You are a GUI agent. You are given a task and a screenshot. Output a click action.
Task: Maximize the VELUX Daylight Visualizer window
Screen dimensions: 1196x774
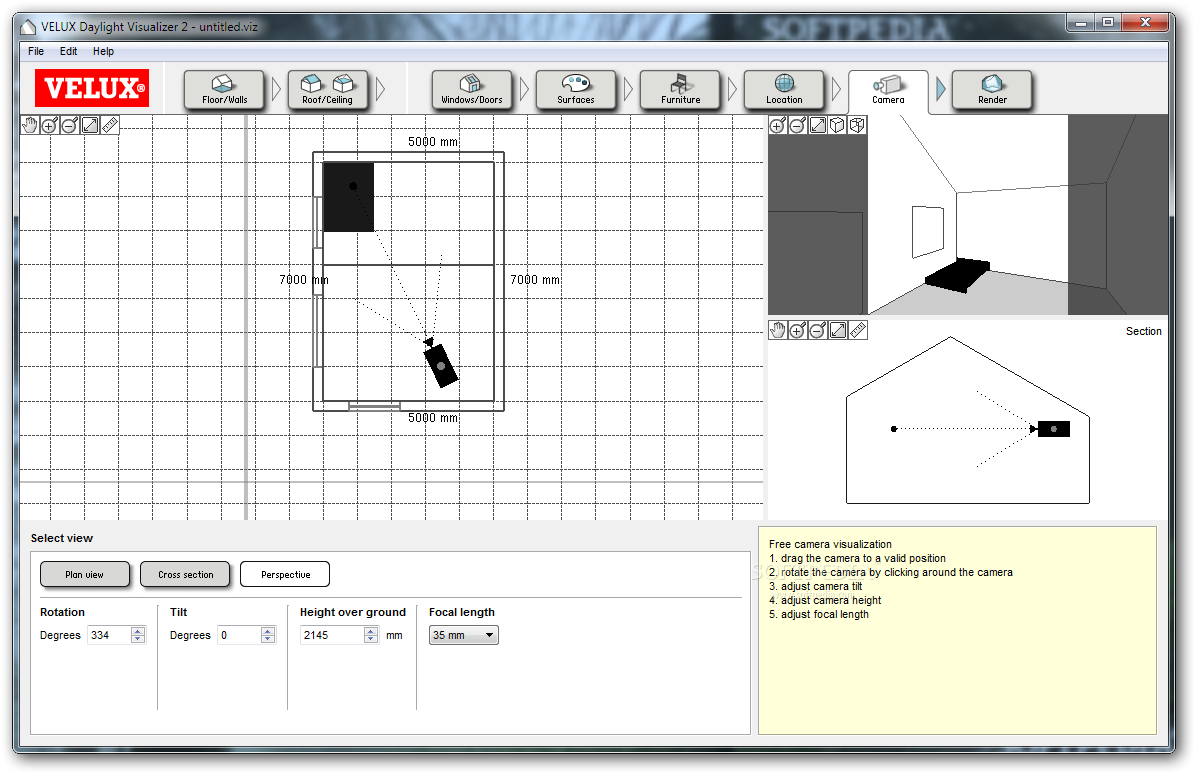pos(1108,24)
